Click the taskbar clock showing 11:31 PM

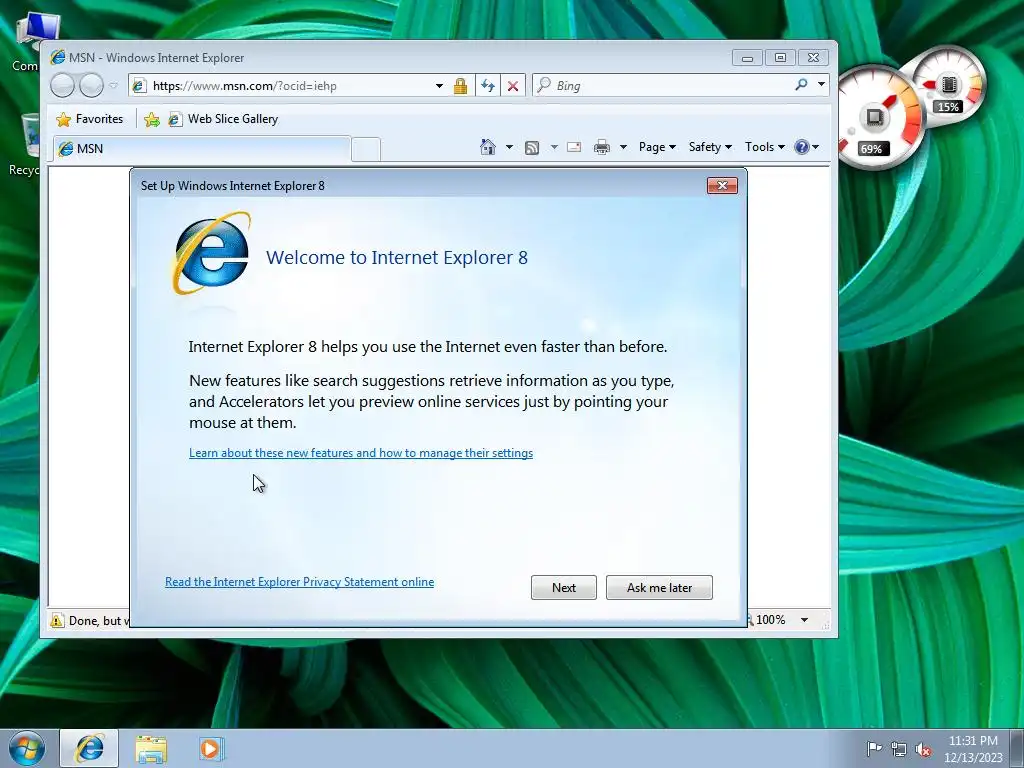pos(972,749)
